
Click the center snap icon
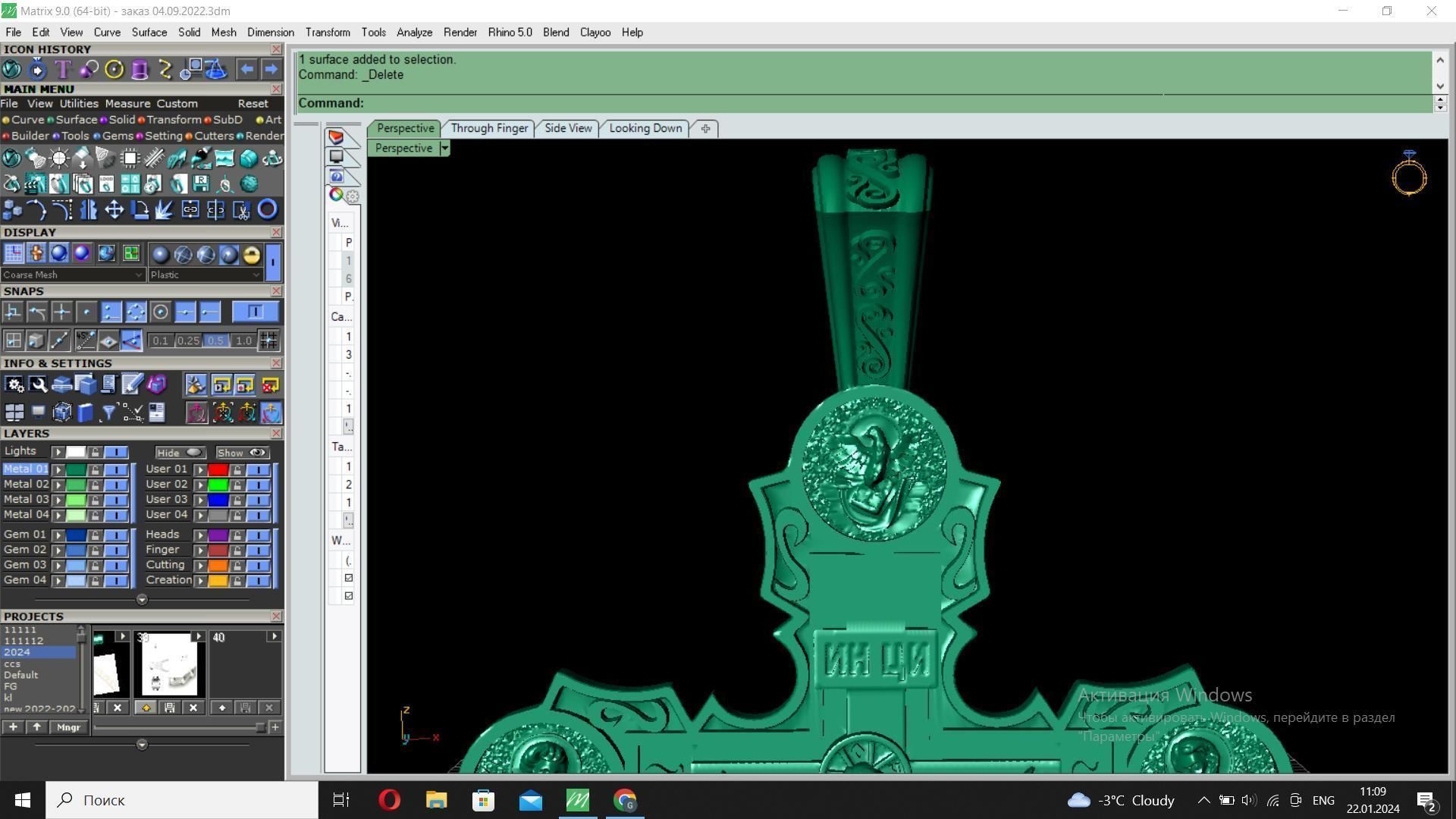click(x=160, y=312)
